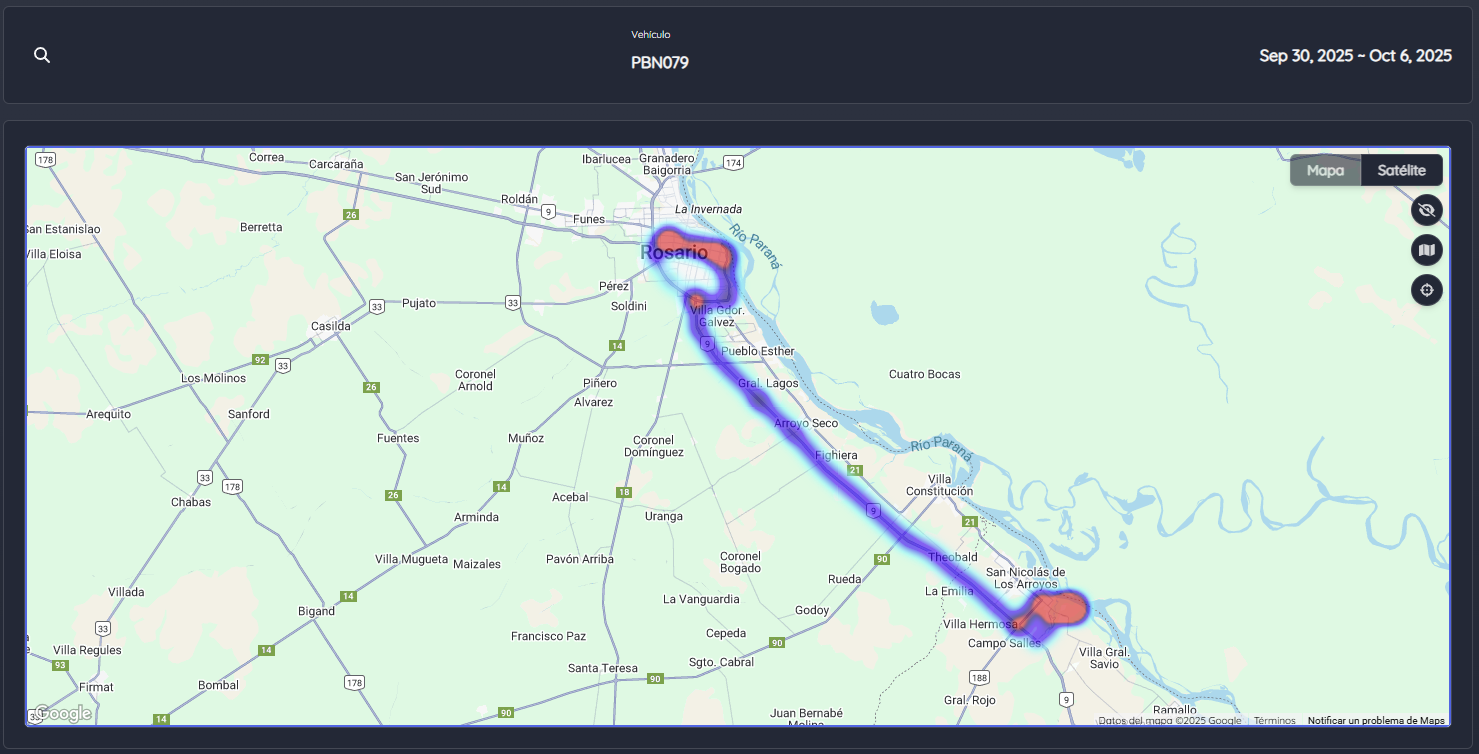Click the 'Casilda' map label
Screen dimensions: 1479x754
(331, 326)
